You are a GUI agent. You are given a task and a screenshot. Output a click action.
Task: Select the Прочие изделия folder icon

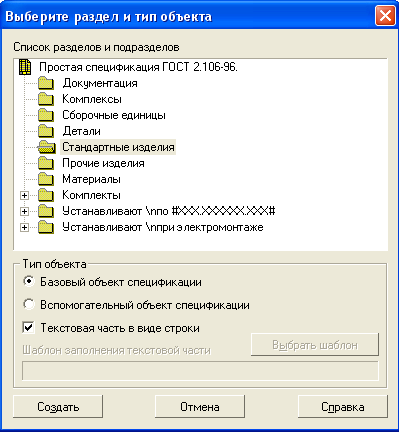46,163
